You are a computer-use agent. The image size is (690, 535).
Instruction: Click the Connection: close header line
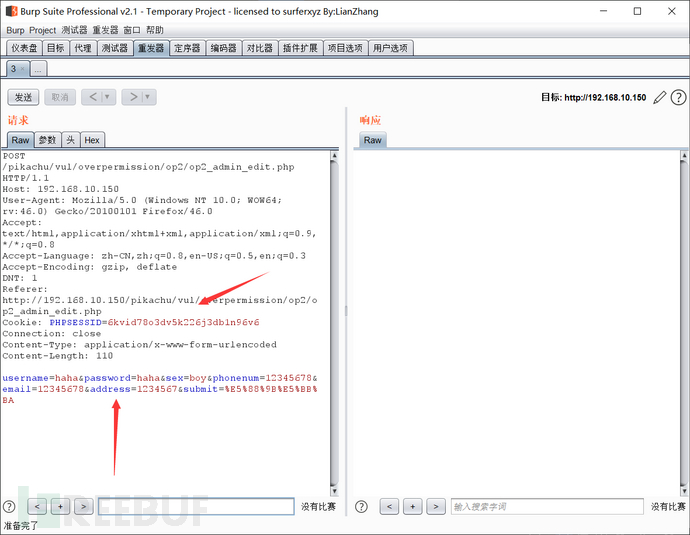click(x=51, y=333)
